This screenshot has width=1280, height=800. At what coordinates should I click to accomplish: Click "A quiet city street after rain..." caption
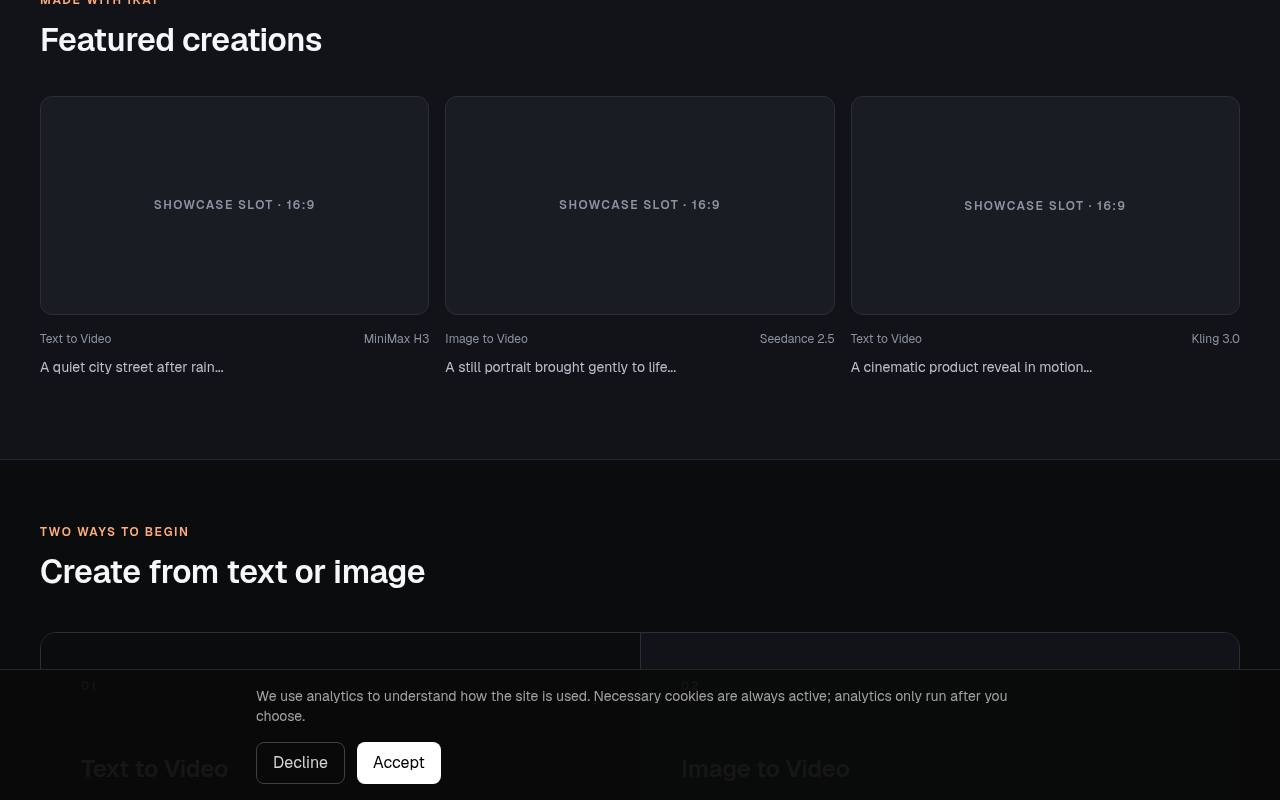point(132,367)
